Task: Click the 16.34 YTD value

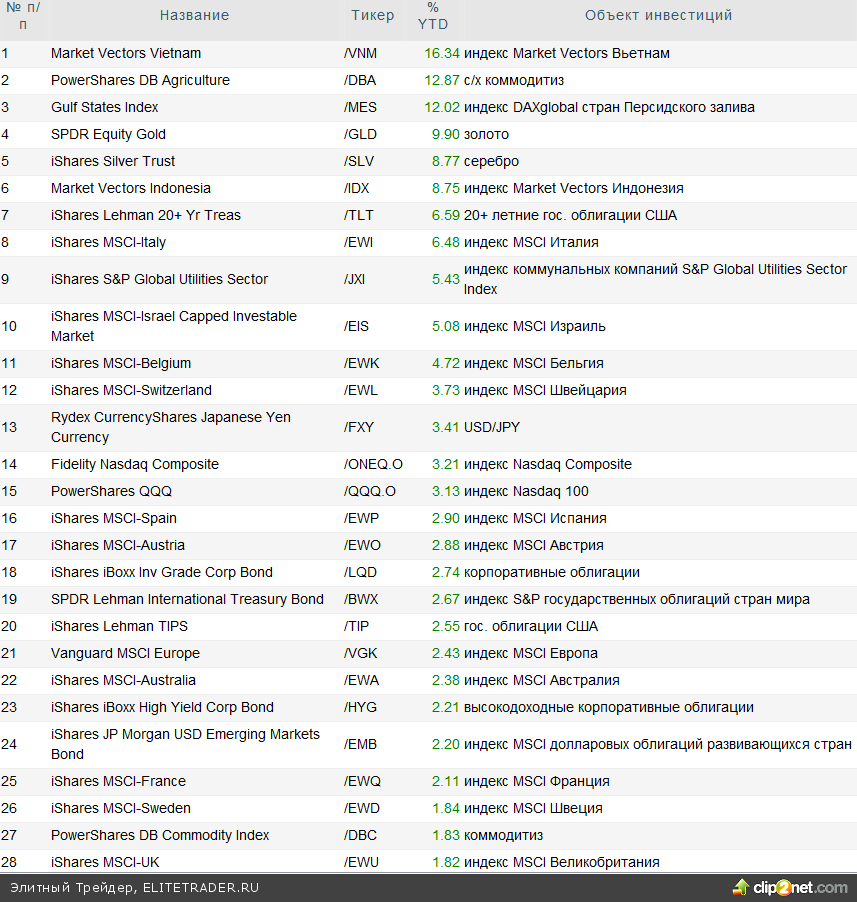Action: [442, 53]
